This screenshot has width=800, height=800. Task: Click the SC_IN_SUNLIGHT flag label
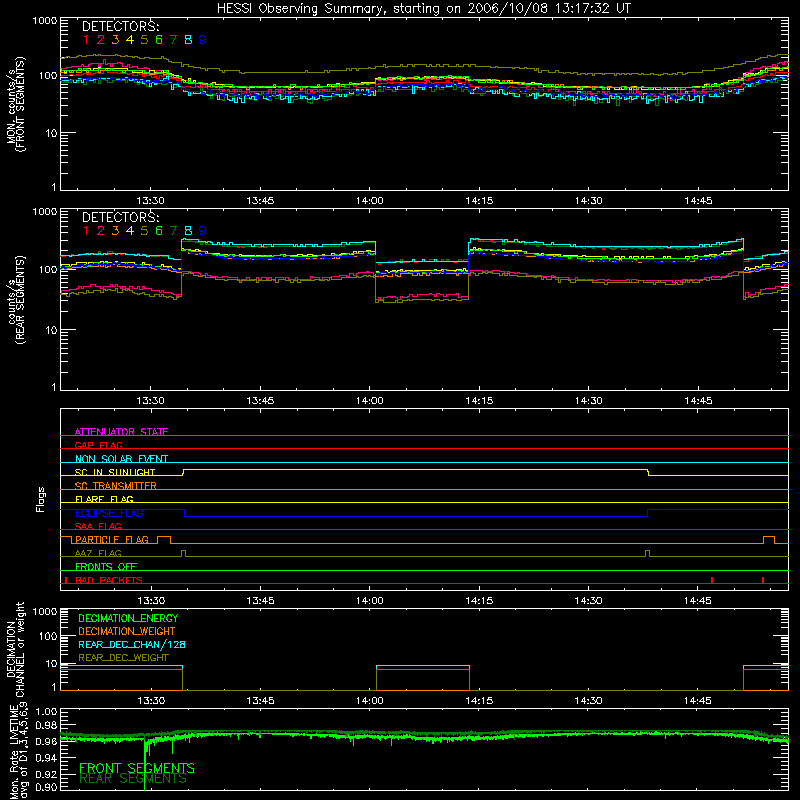point(115,472)
